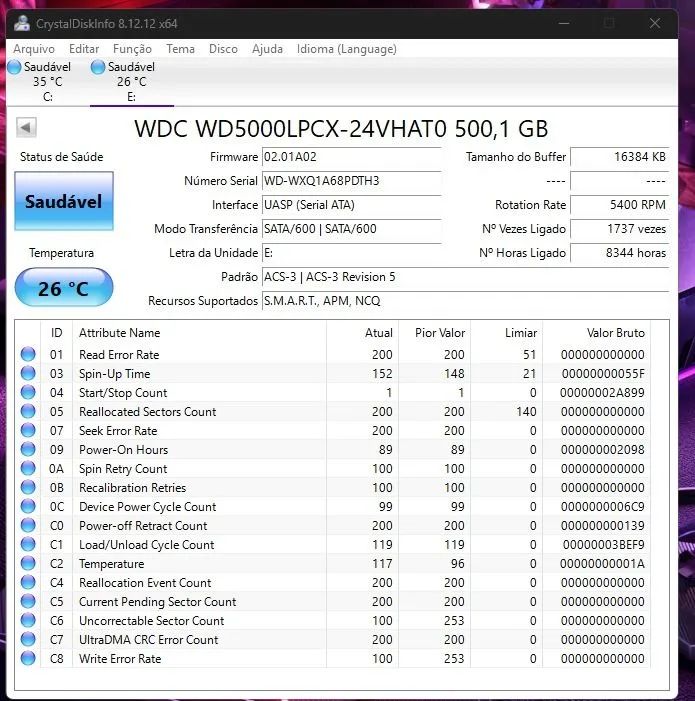
Task: Click the status orb for Device Power Cycle Count
Action: (x=28, y=506)
